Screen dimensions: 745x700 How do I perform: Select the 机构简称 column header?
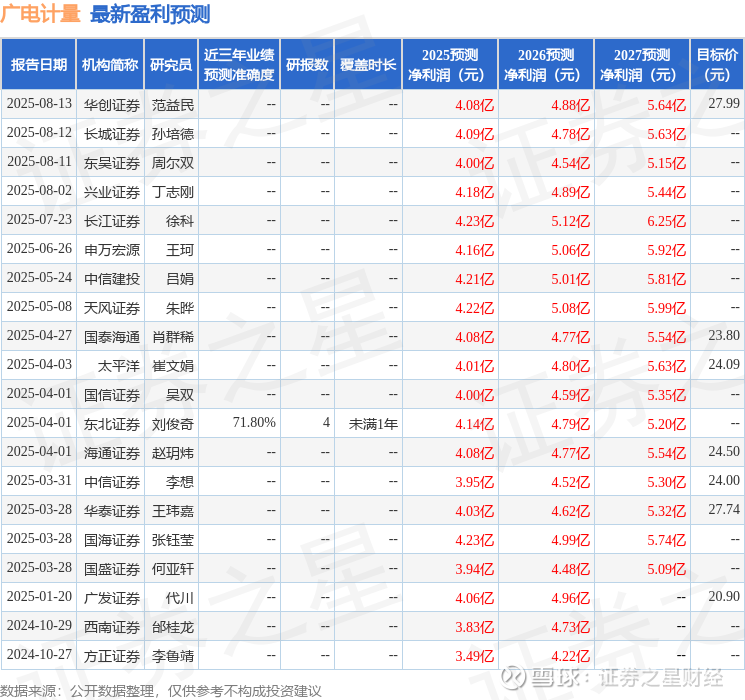110,65
